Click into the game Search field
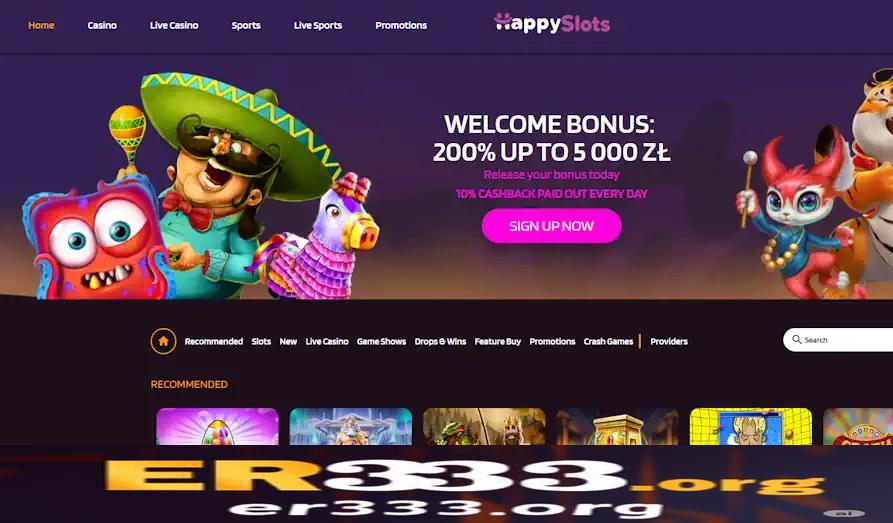 838,340
